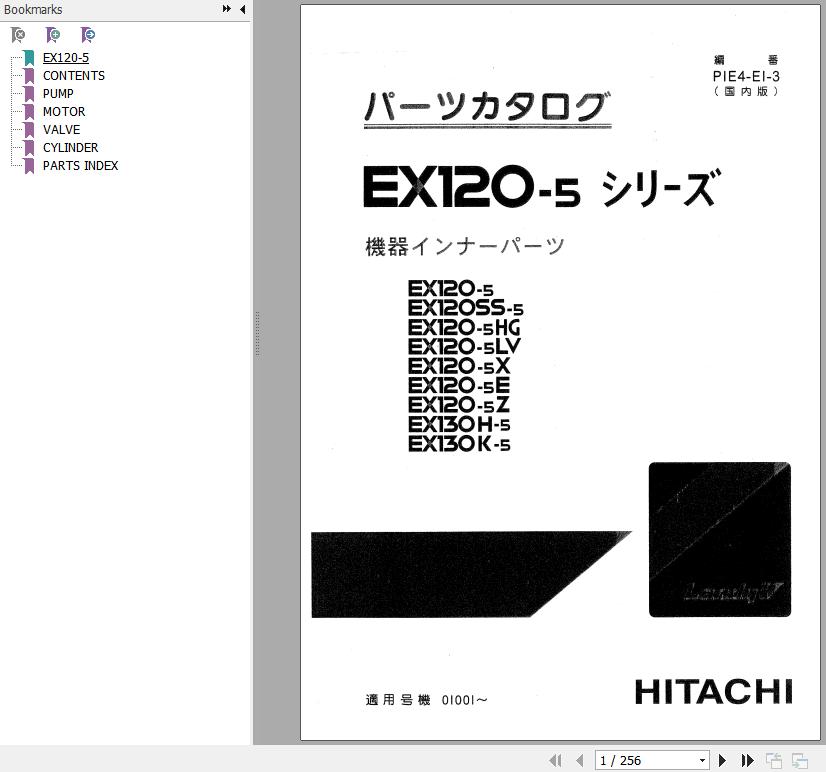
Task: Click the add new bookmark icon
Action: (x=53, y=35)
